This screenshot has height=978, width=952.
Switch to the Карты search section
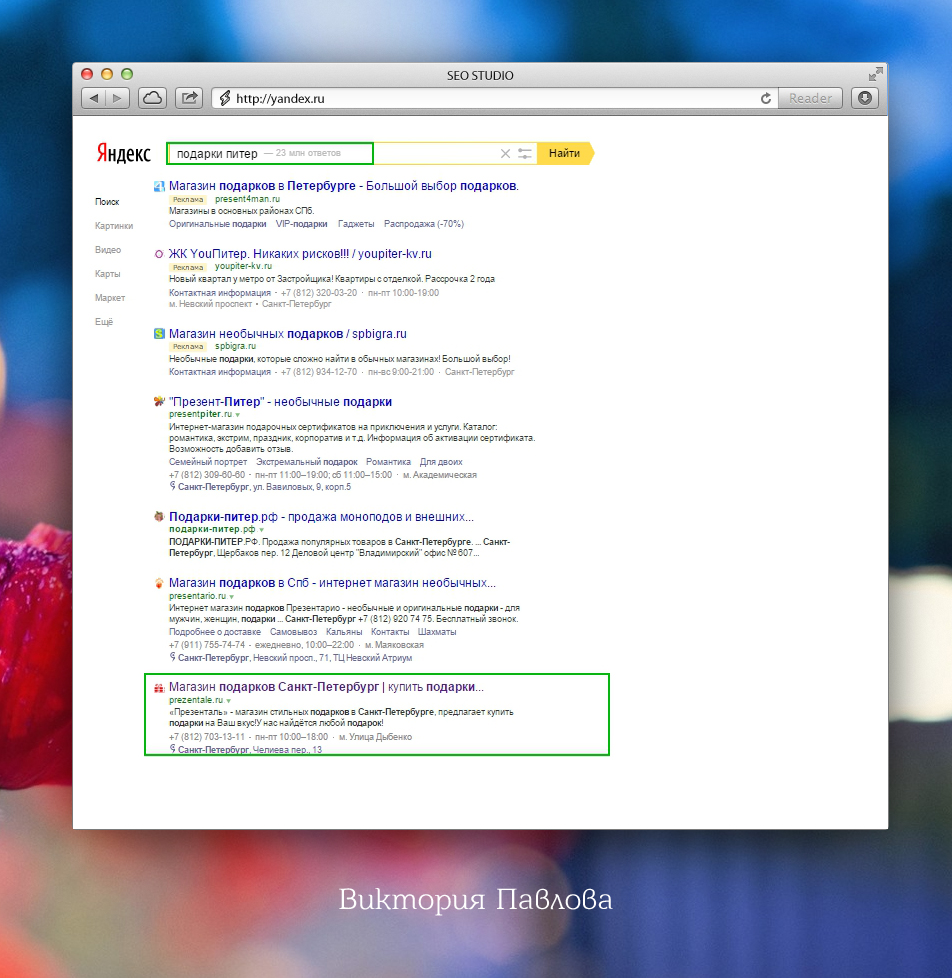coord(107,274)
